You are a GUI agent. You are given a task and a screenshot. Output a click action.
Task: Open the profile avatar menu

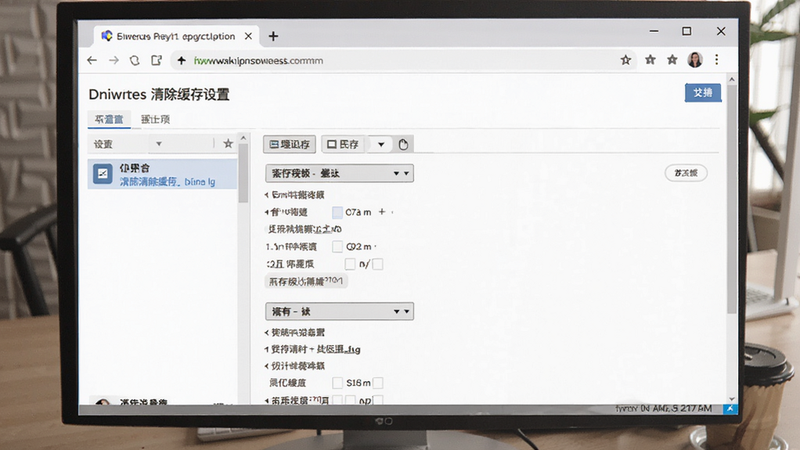(695, 60)
